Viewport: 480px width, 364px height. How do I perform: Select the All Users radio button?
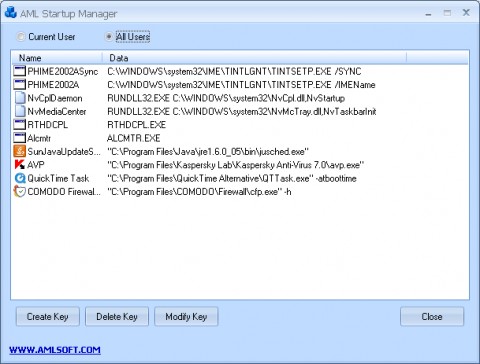(109, 37)
